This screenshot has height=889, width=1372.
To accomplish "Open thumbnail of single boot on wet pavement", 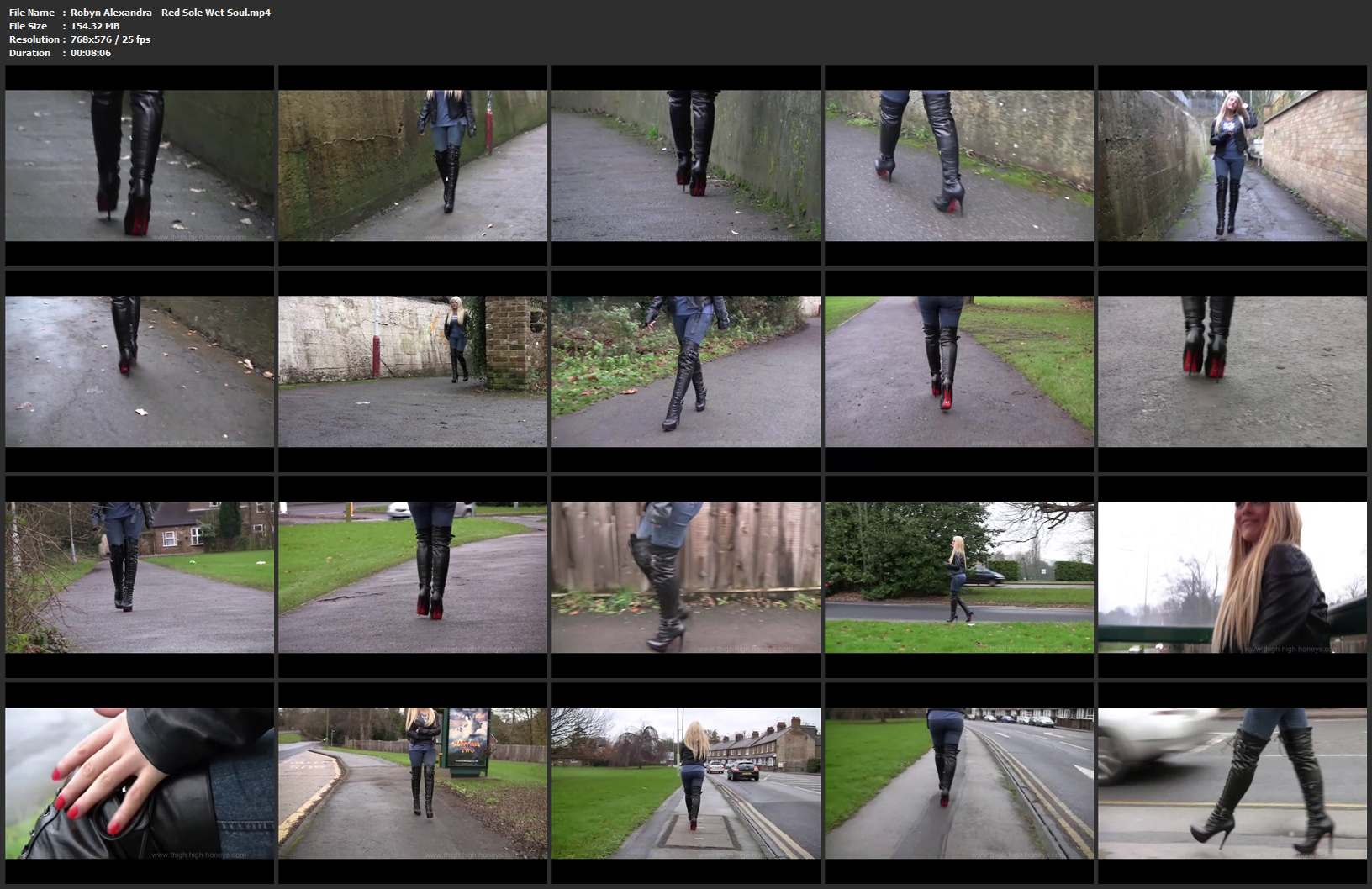I will click(x=140, y=371).
